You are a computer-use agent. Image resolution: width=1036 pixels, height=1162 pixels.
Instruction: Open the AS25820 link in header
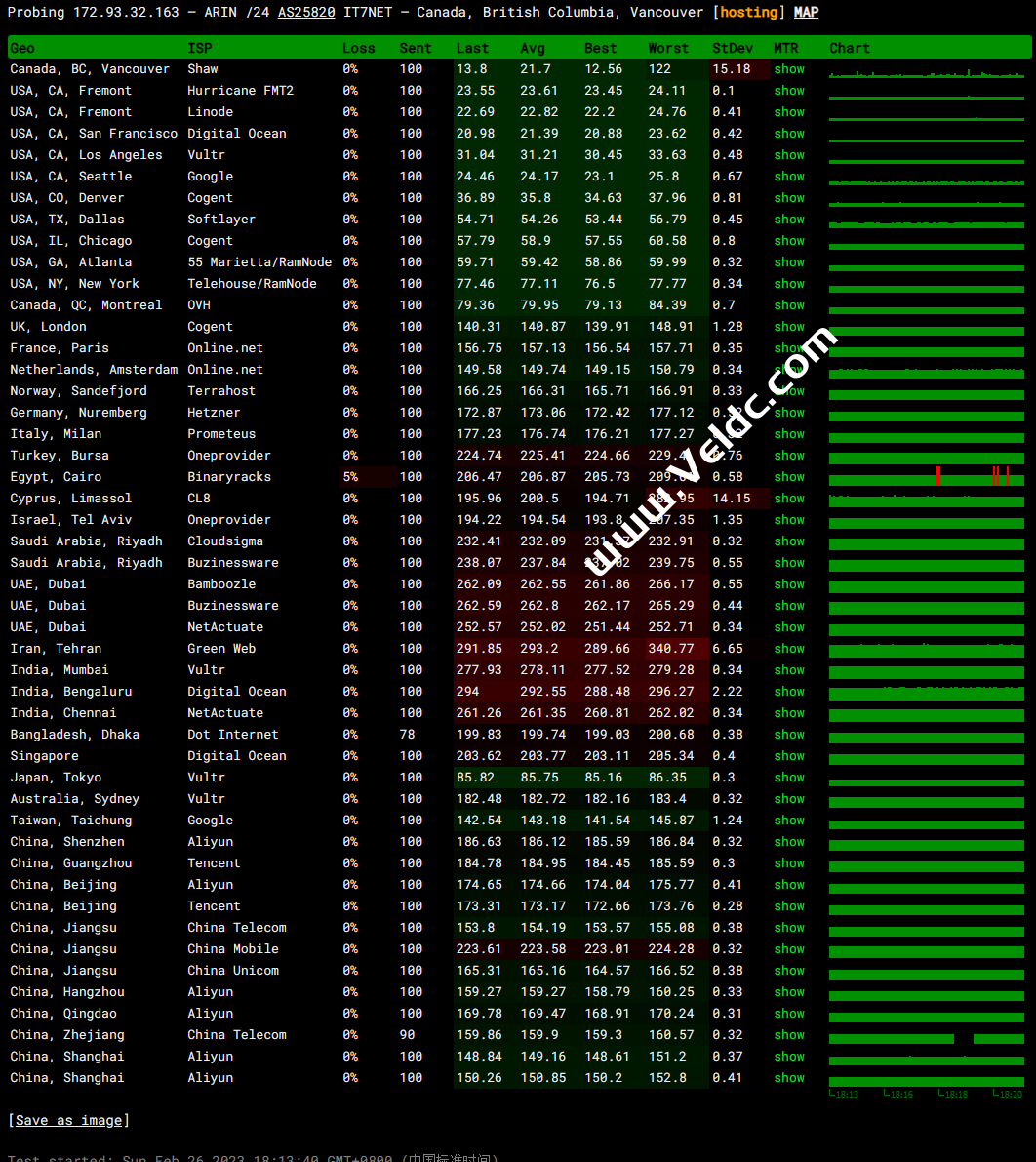point(306,12)
